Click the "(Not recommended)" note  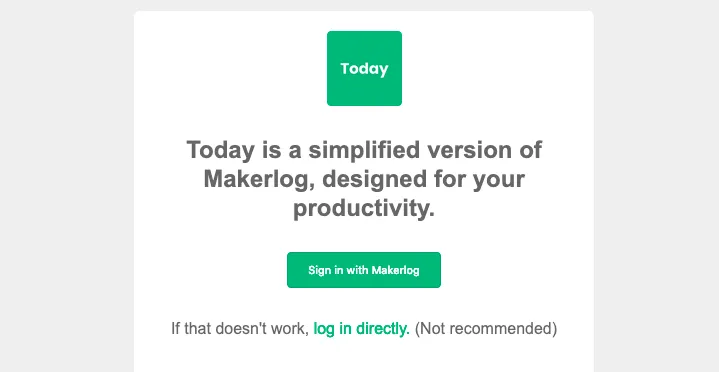486,329
